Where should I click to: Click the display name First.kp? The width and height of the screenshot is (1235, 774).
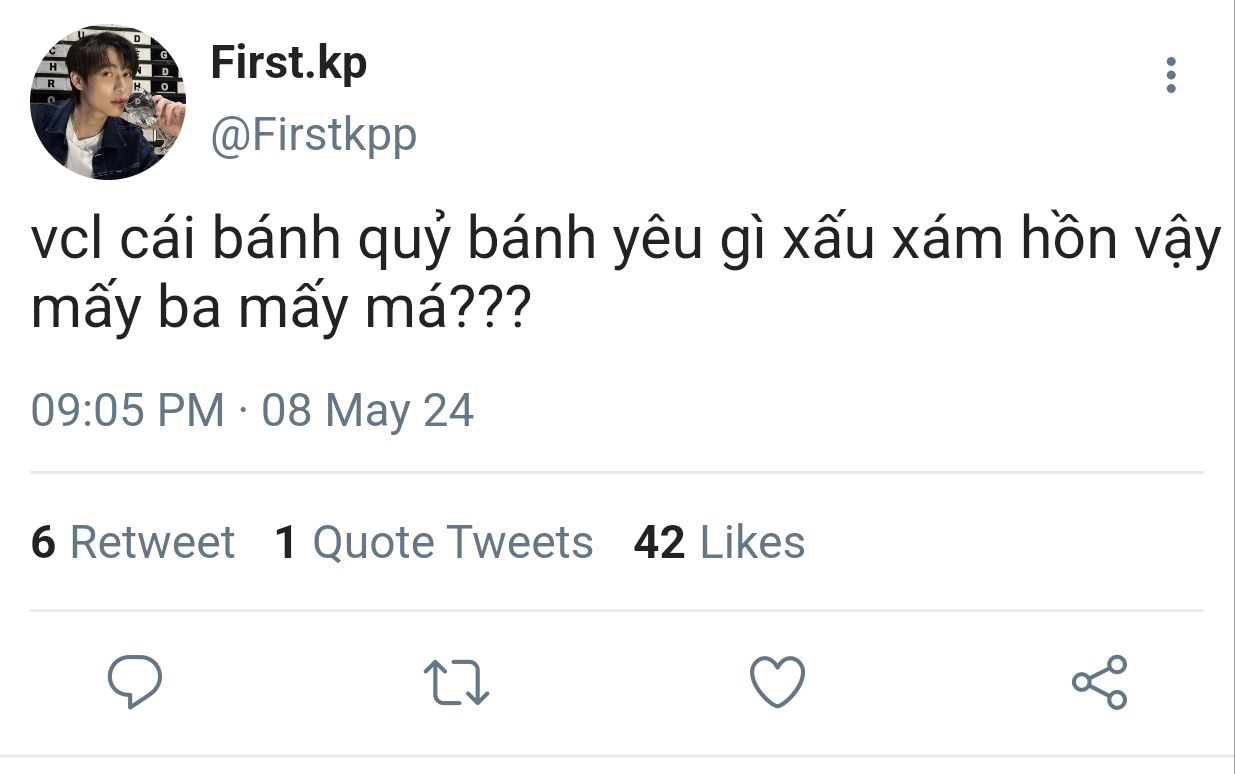click(288, 64)
